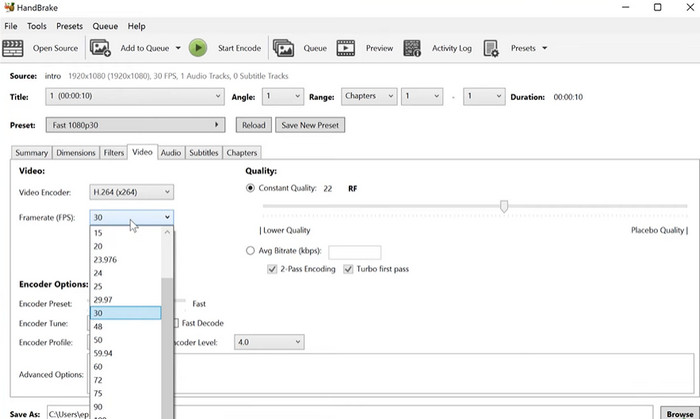This screenshot has width=700, height=419.
Task: Toggle Fast Decode checkbox
Action: [176, 323]
